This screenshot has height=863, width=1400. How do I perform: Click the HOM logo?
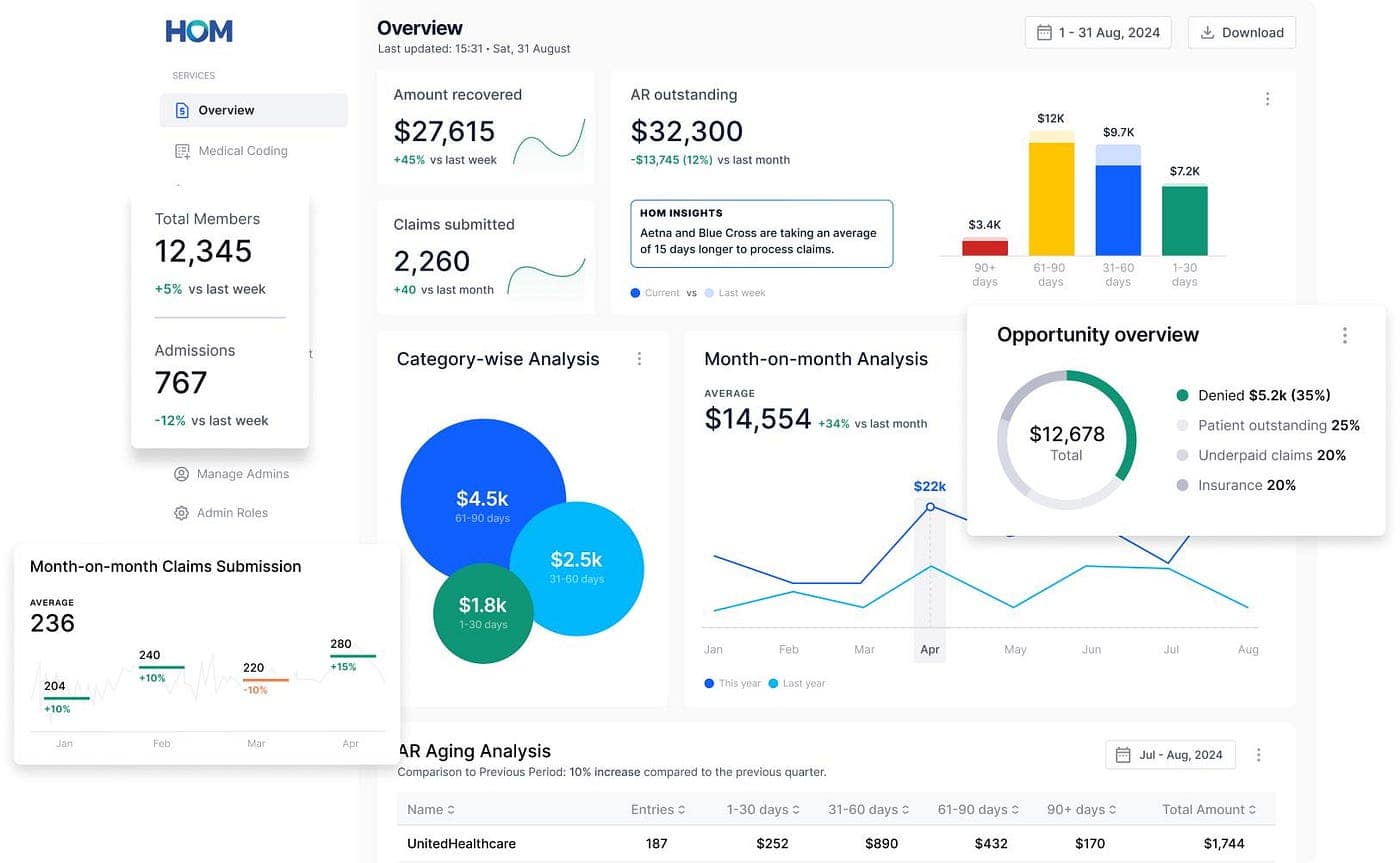199,31
